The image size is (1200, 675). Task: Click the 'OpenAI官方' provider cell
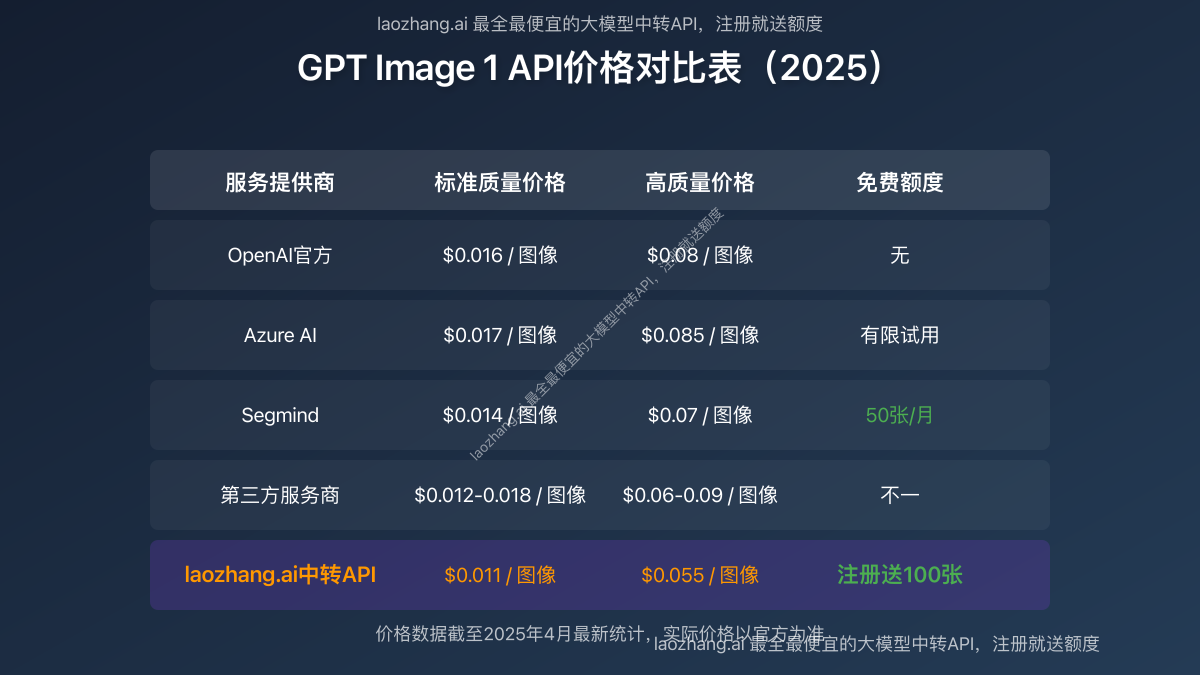tap(280, 255)
